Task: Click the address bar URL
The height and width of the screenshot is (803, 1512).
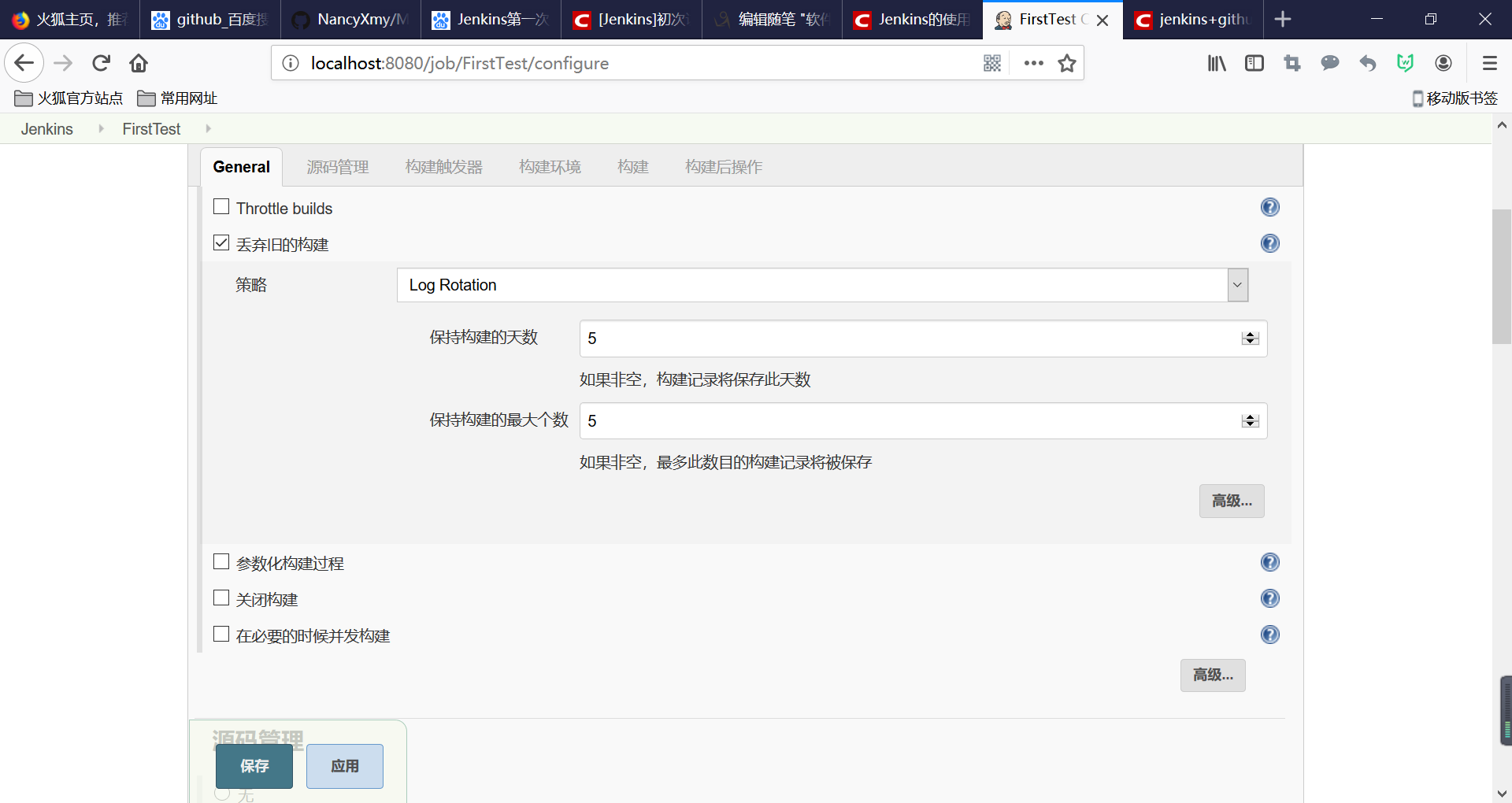Action: pyautogui.click(x=460, y=63)
